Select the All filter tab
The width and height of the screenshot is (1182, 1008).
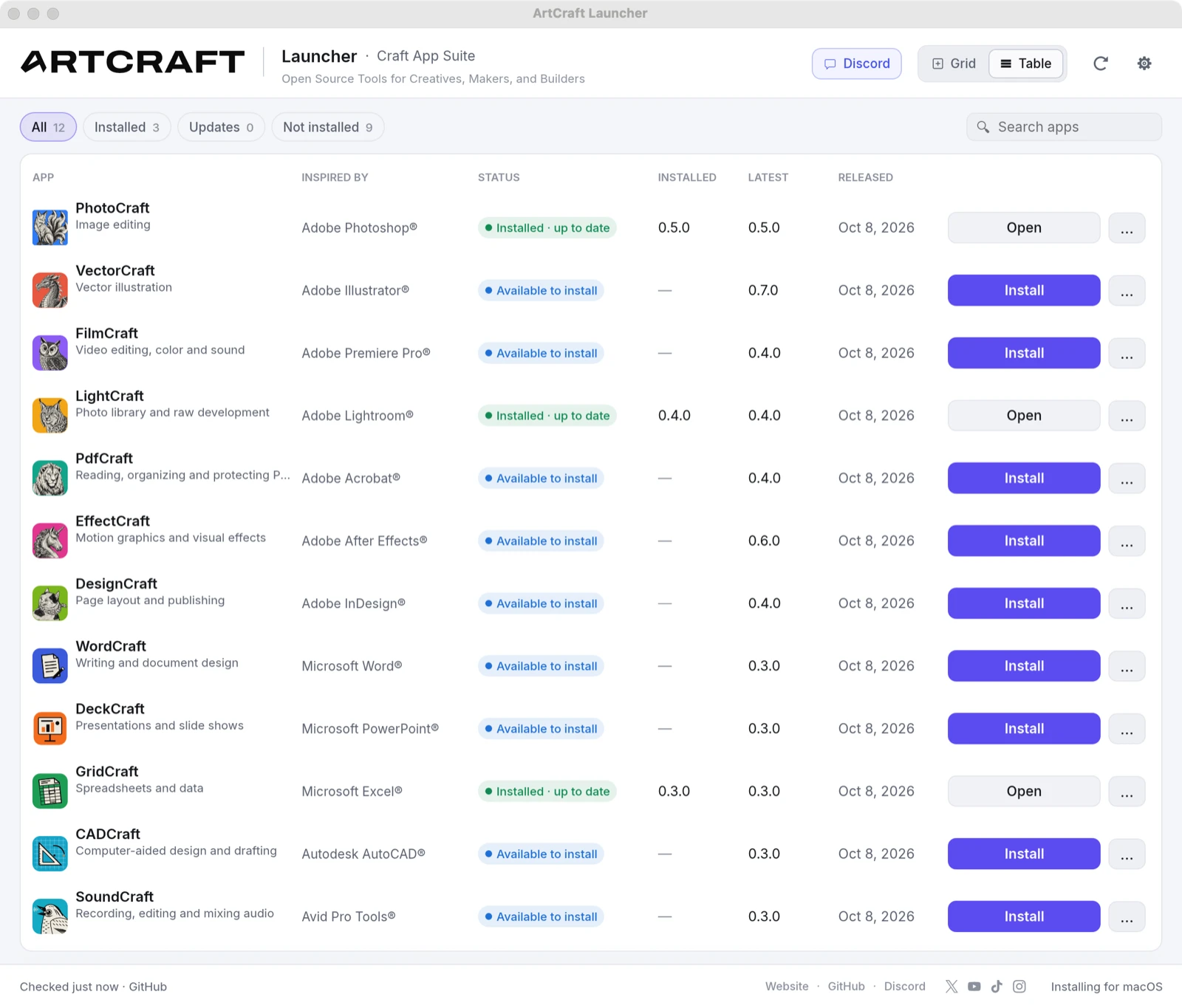tap(48, 127)
